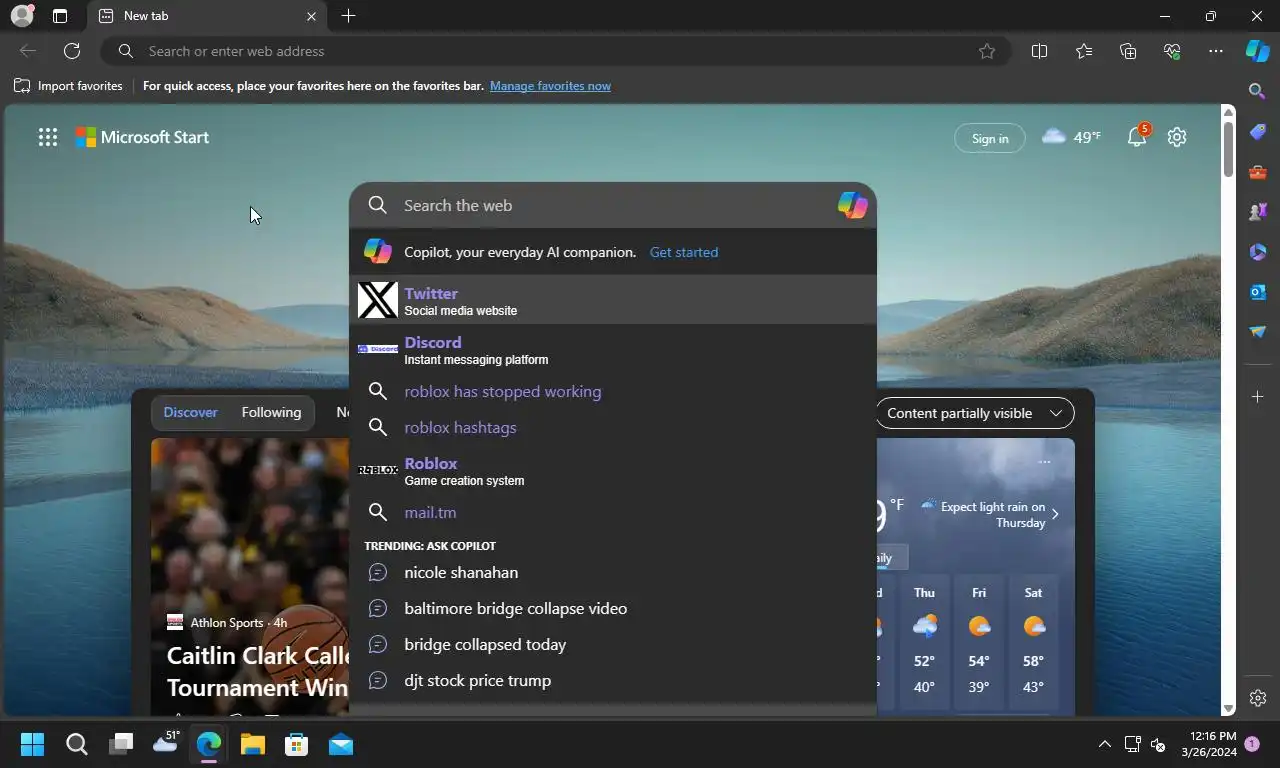The width and height of the screenshot is (1280, 768).
Task: Open Settings and more menu
Action: pyautogui.click(x=1216, y=51)
